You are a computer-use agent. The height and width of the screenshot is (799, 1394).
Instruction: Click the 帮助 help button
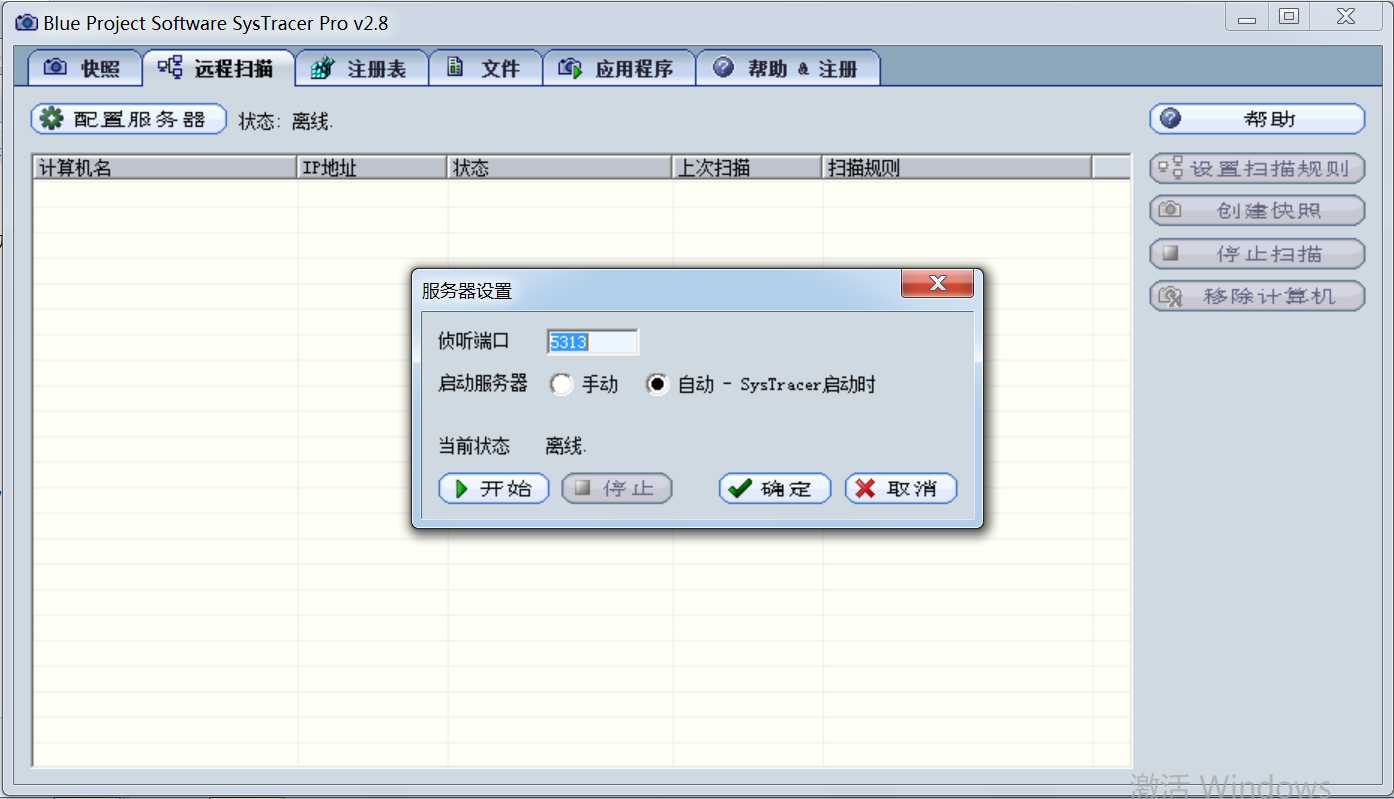point(1257,119)
